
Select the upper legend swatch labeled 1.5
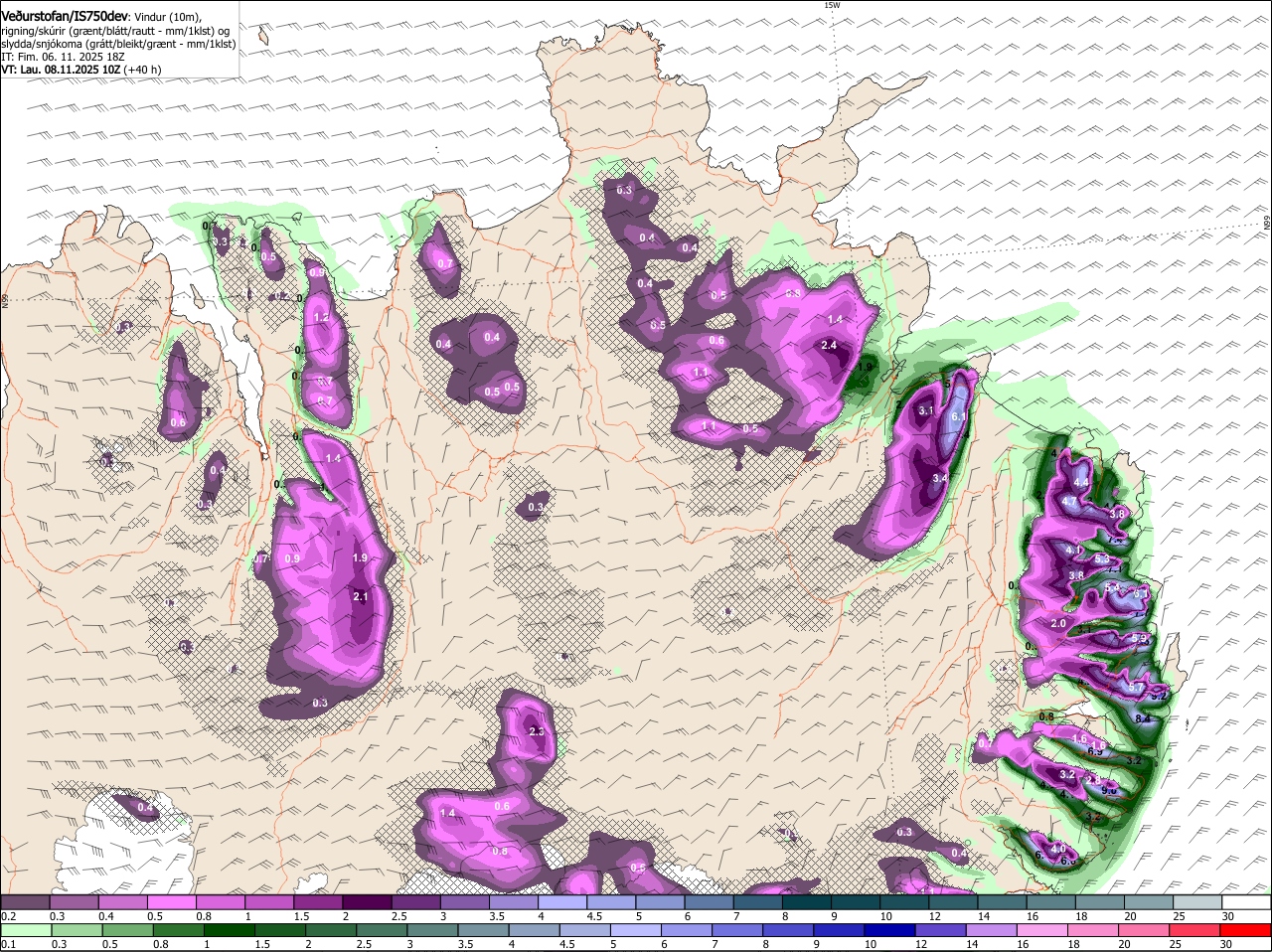pos(318,902)
